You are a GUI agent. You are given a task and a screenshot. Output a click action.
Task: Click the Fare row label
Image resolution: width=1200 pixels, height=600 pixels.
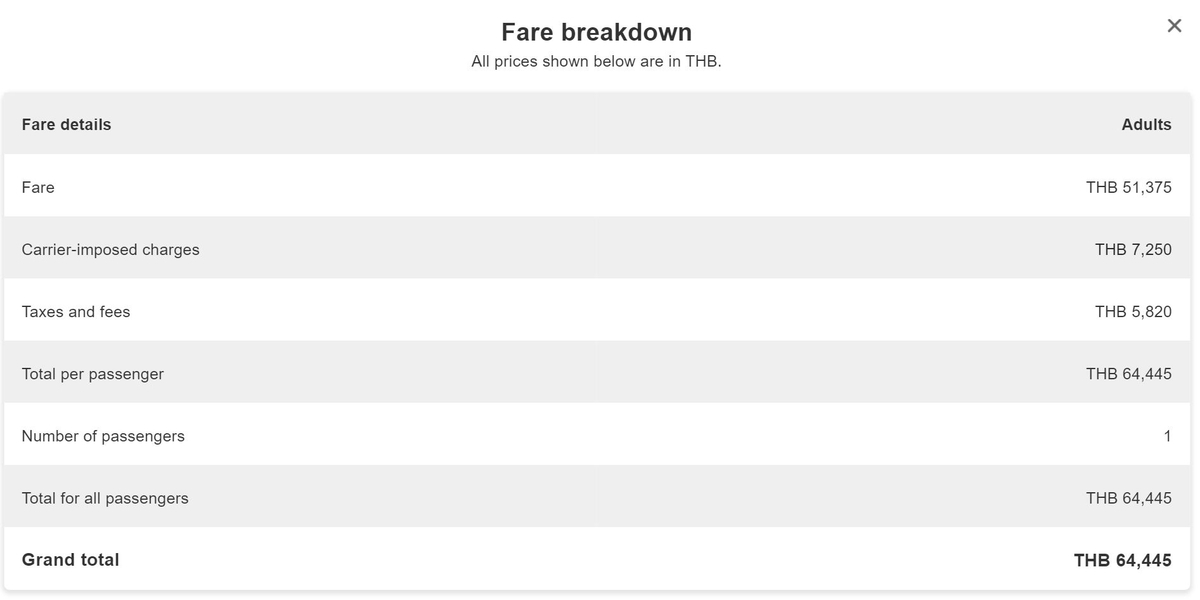[x=38, y=187]
